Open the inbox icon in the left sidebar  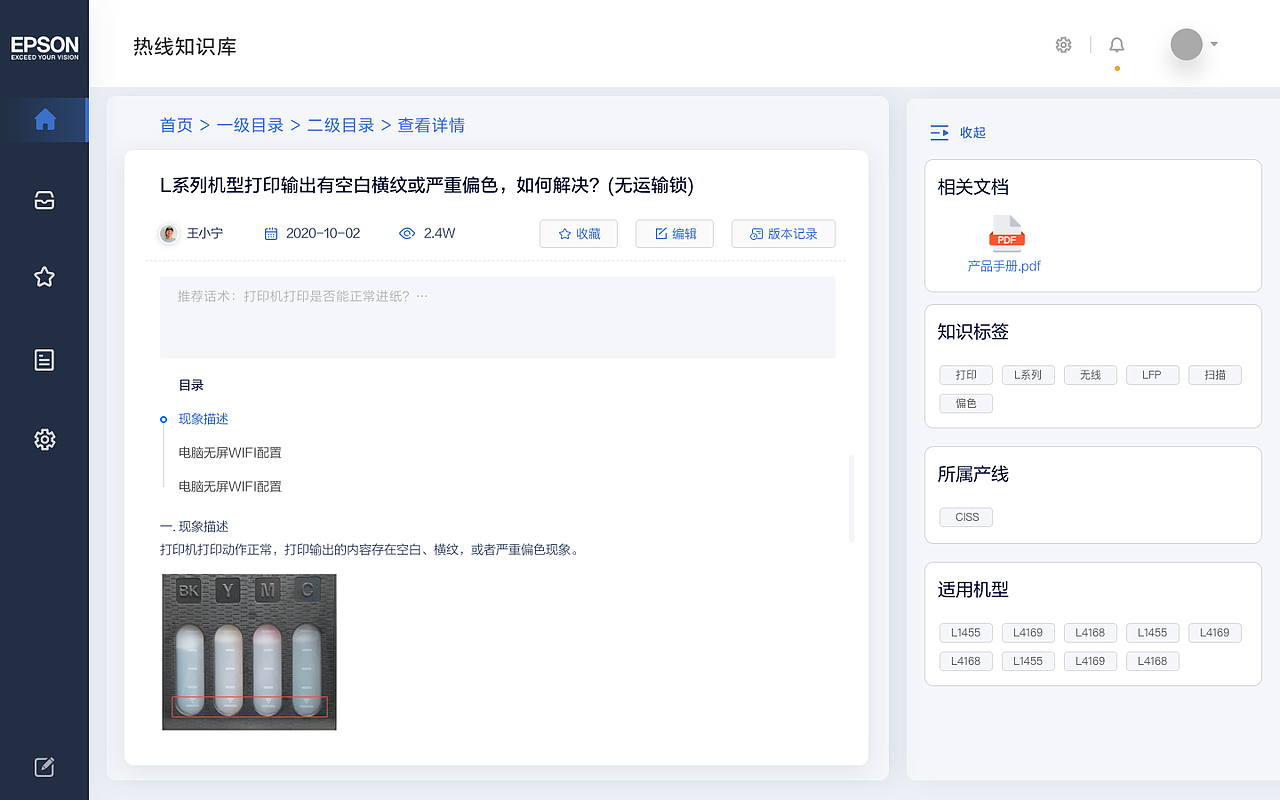click(x=44, y=199)
